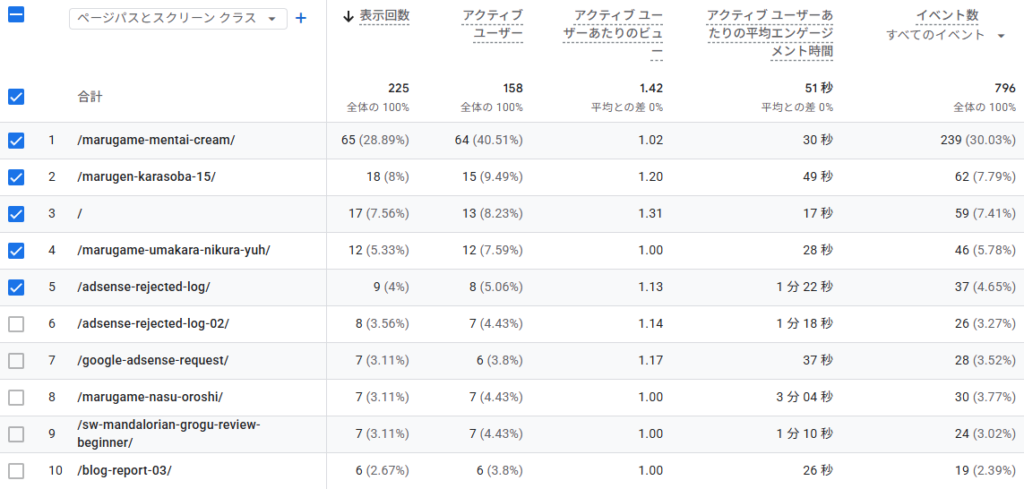Check the /adsense-rejected-log-02/ row checkbox

[16, 324]
